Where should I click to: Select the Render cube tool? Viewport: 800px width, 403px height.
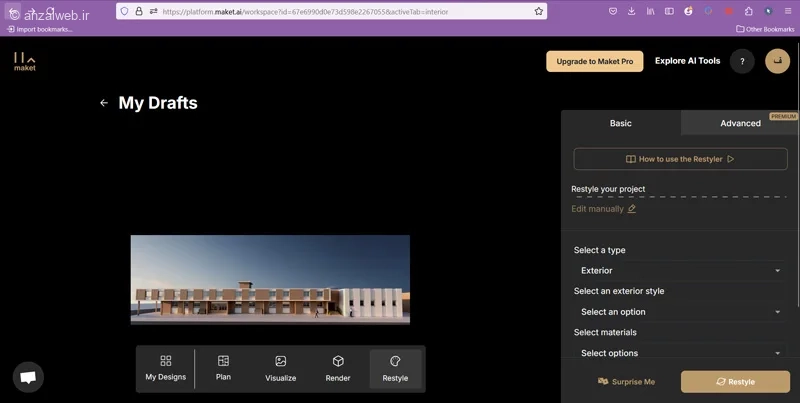(x=338, y=369)
